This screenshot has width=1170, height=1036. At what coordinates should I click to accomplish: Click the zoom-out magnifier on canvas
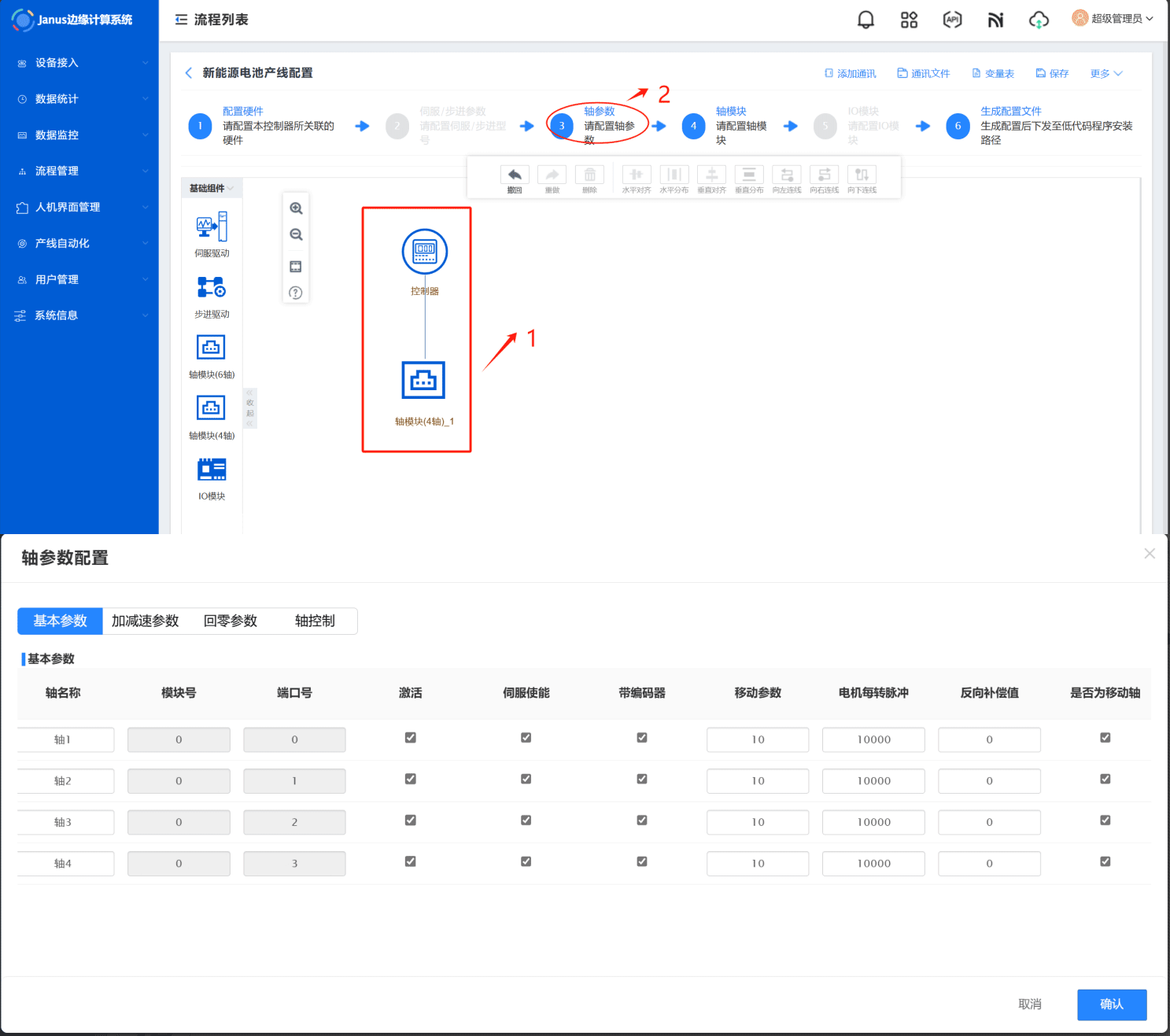pos(296,234)
